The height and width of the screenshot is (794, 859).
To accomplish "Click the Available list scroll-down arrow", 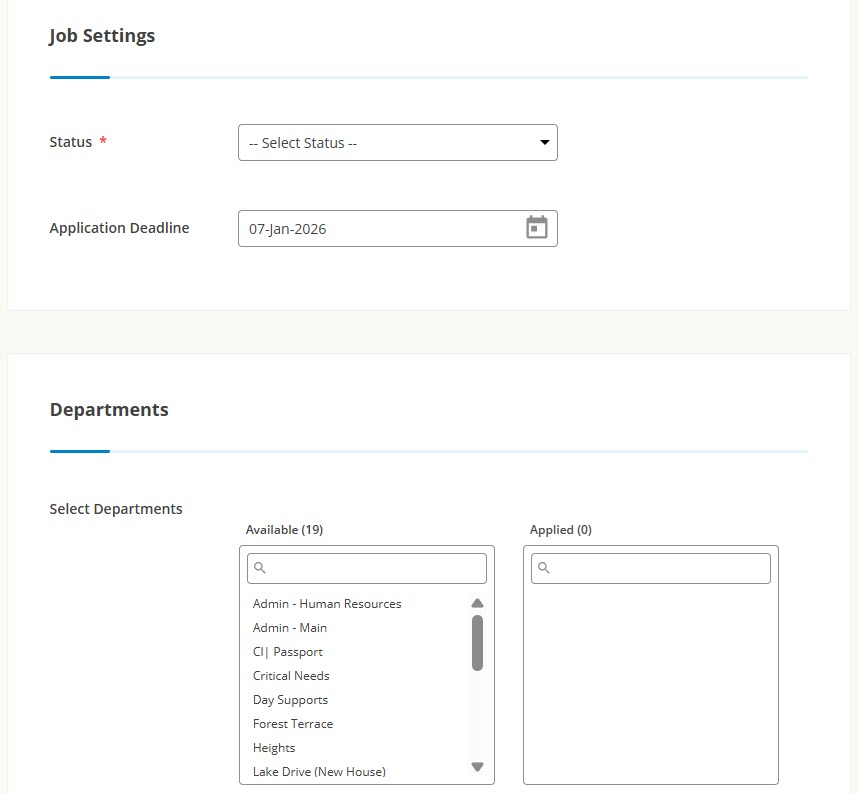I will [x=477, y=767].
